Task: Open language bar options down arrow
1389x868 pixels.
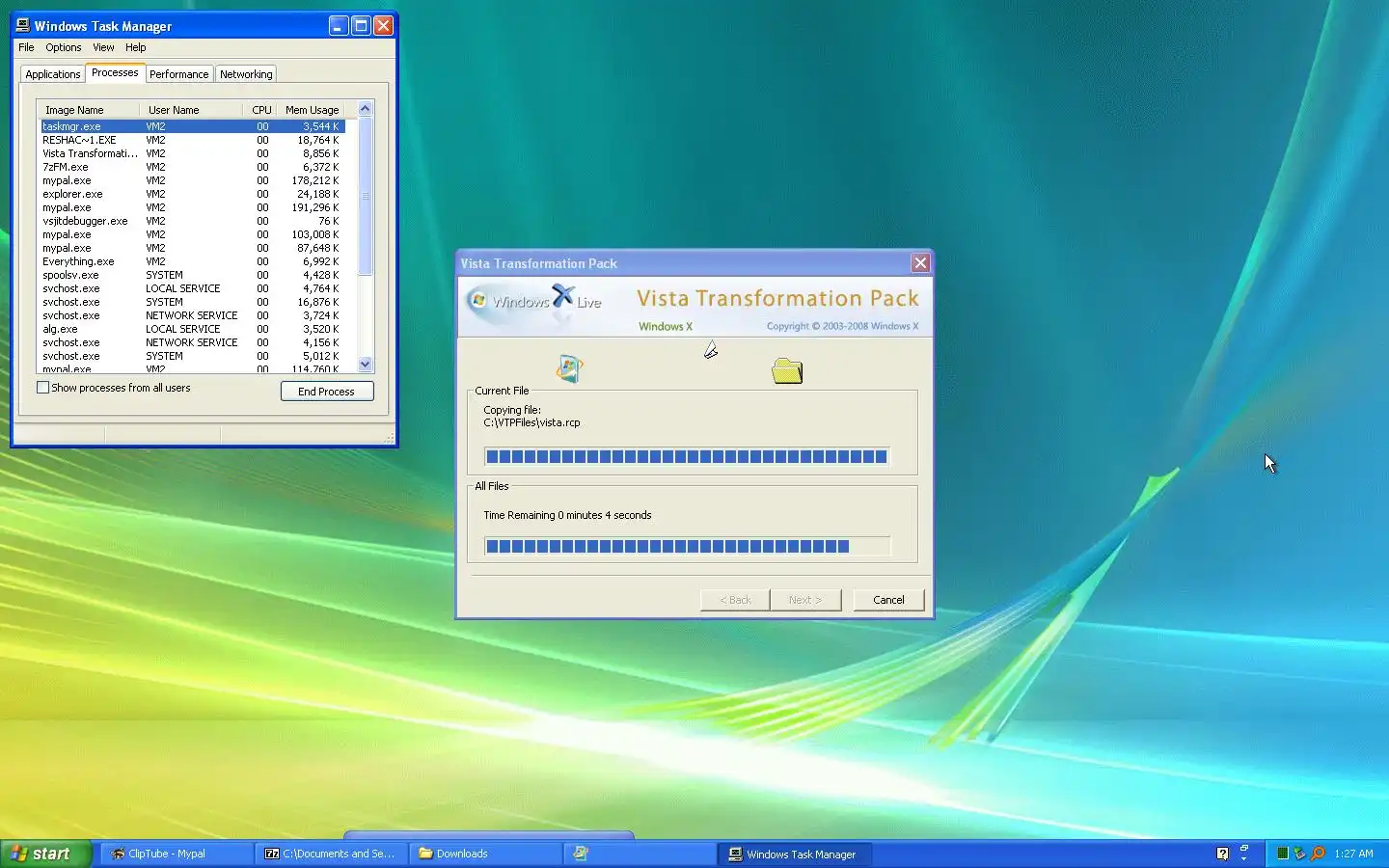Action: tap(1244, 858)
